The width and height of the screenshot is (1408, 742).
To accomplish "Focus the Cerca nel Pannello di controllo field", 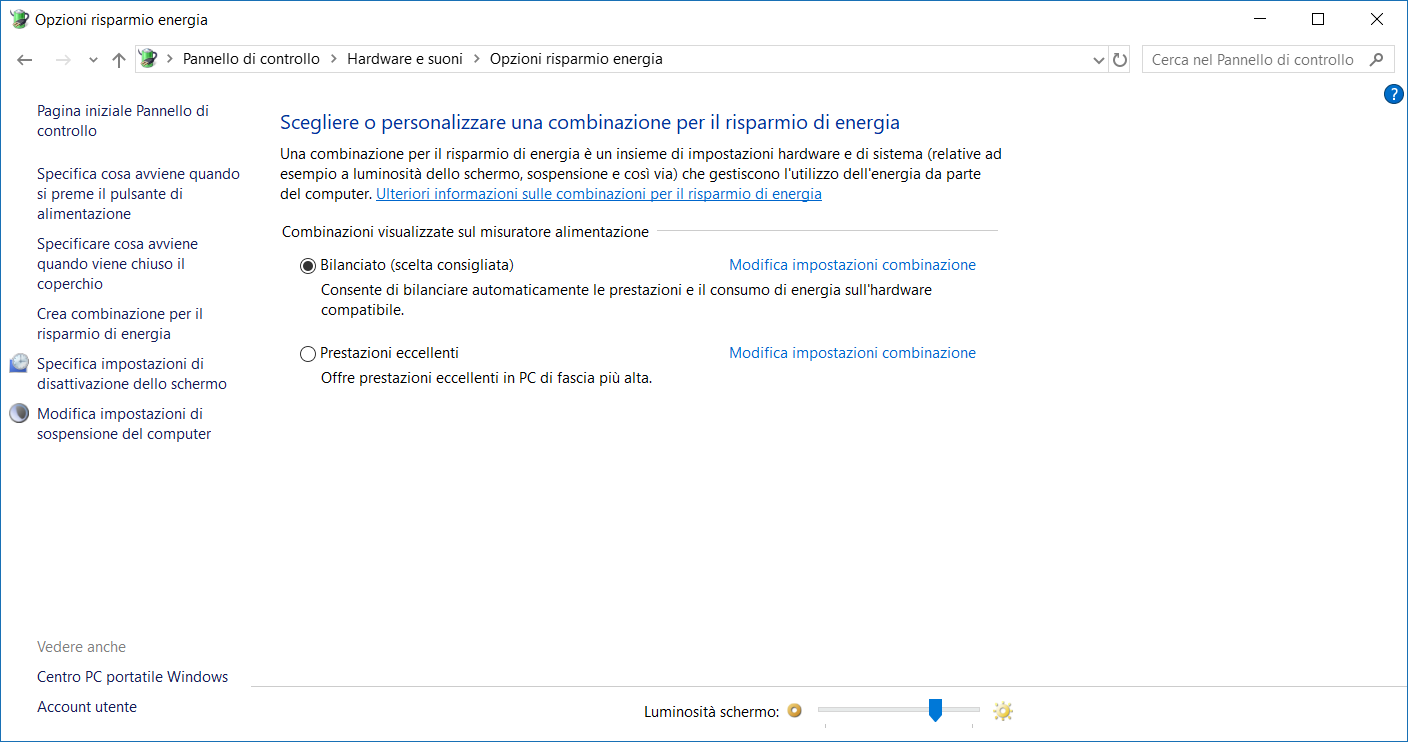I will click(x=1252, y=60).
